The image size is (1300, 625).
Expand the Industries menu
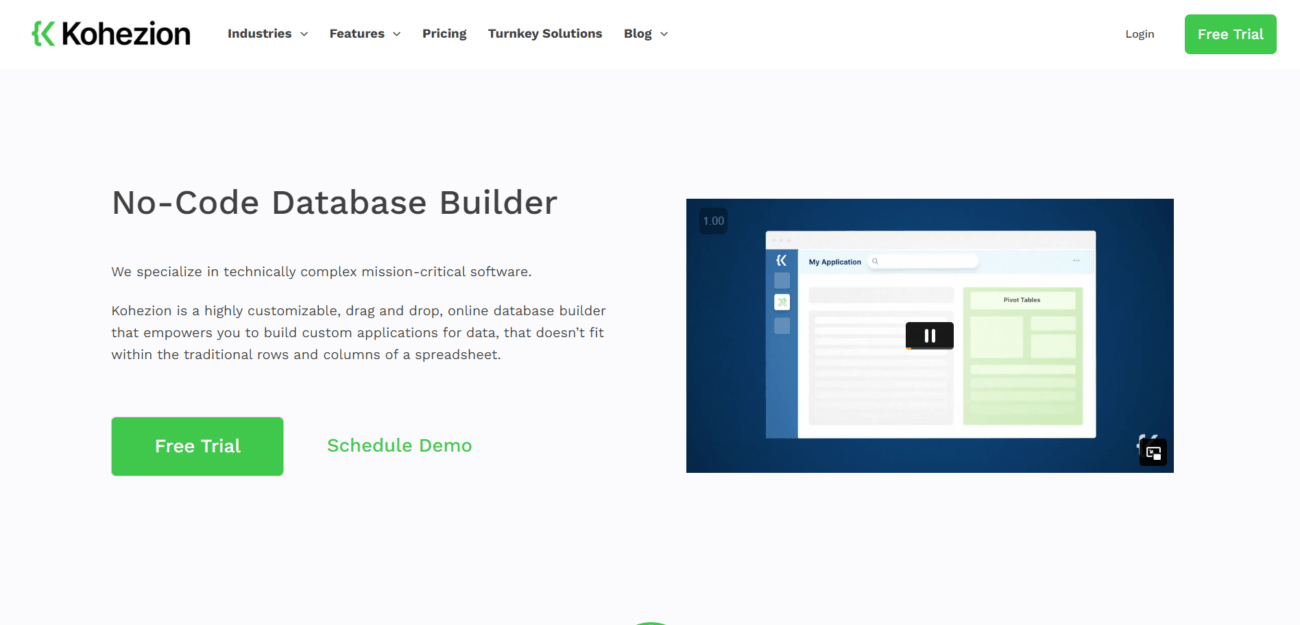[267, 34]
